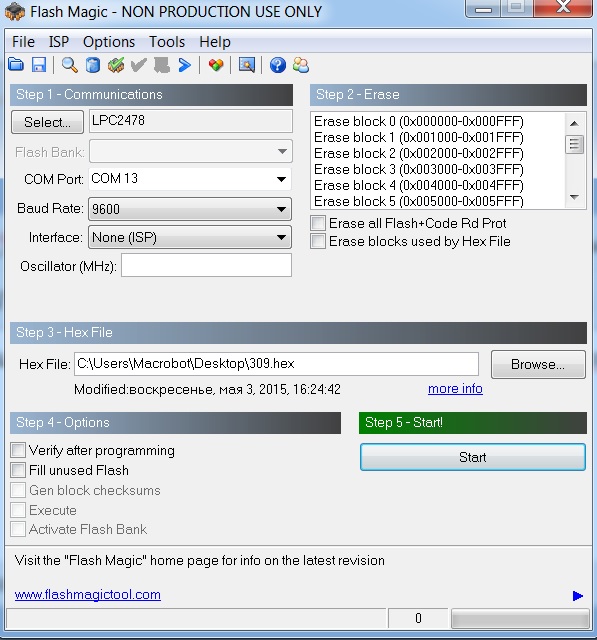Click the erase block list scrollbar down arrow
This screenshot has height=640, width=597.
(575, 198)
